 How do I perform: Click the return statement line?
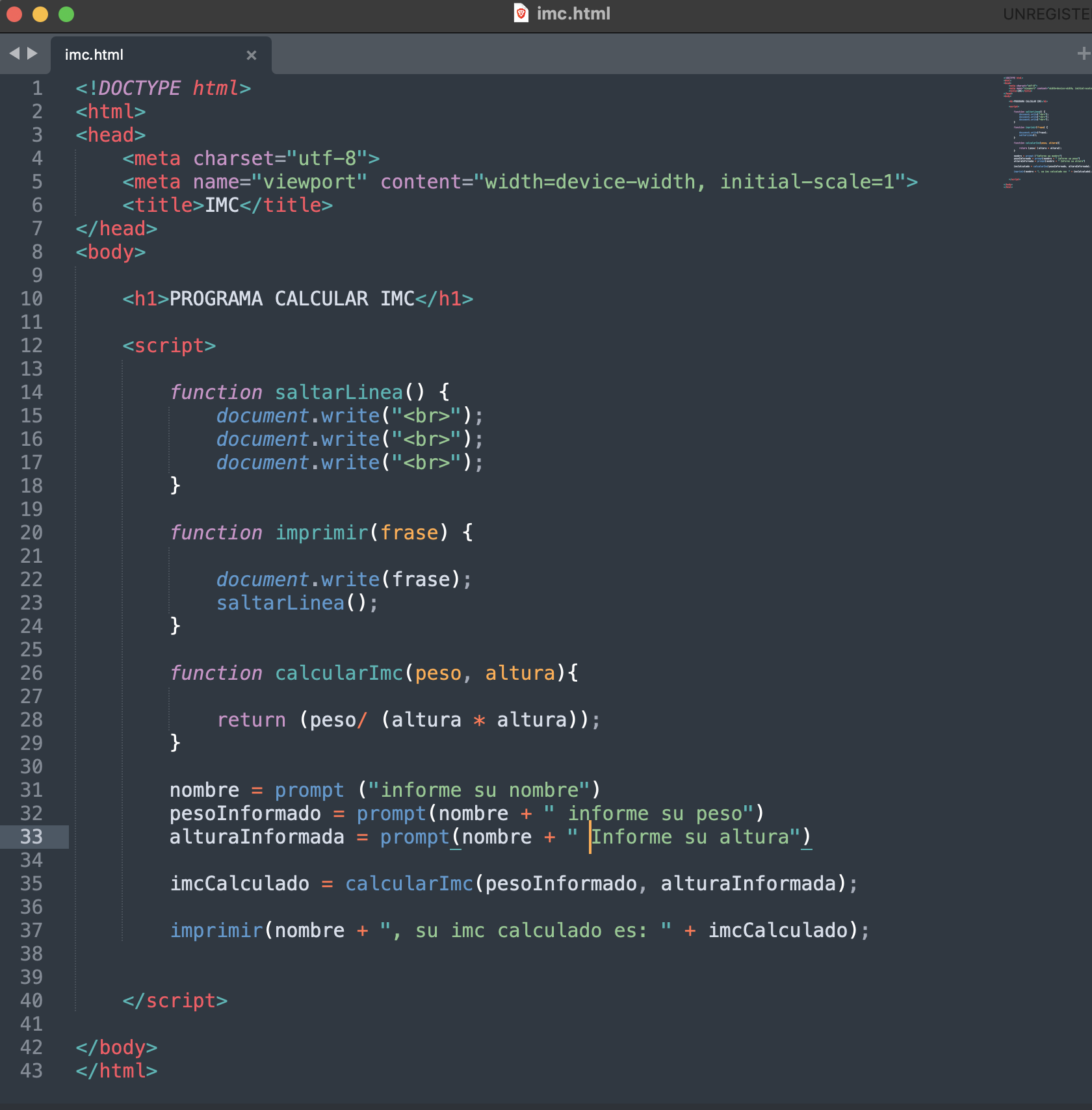click(409, 720)
